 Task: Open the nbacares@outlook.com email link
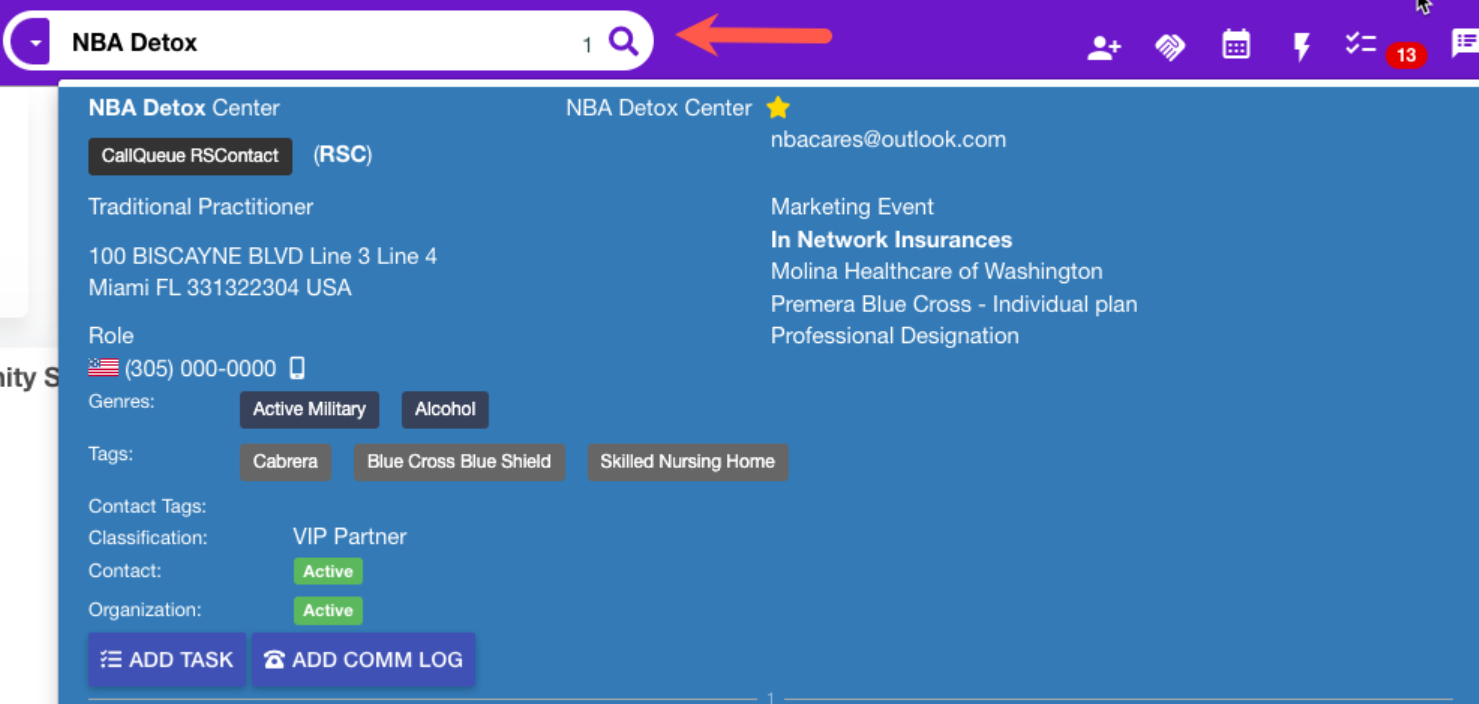(x=888, y=140)
